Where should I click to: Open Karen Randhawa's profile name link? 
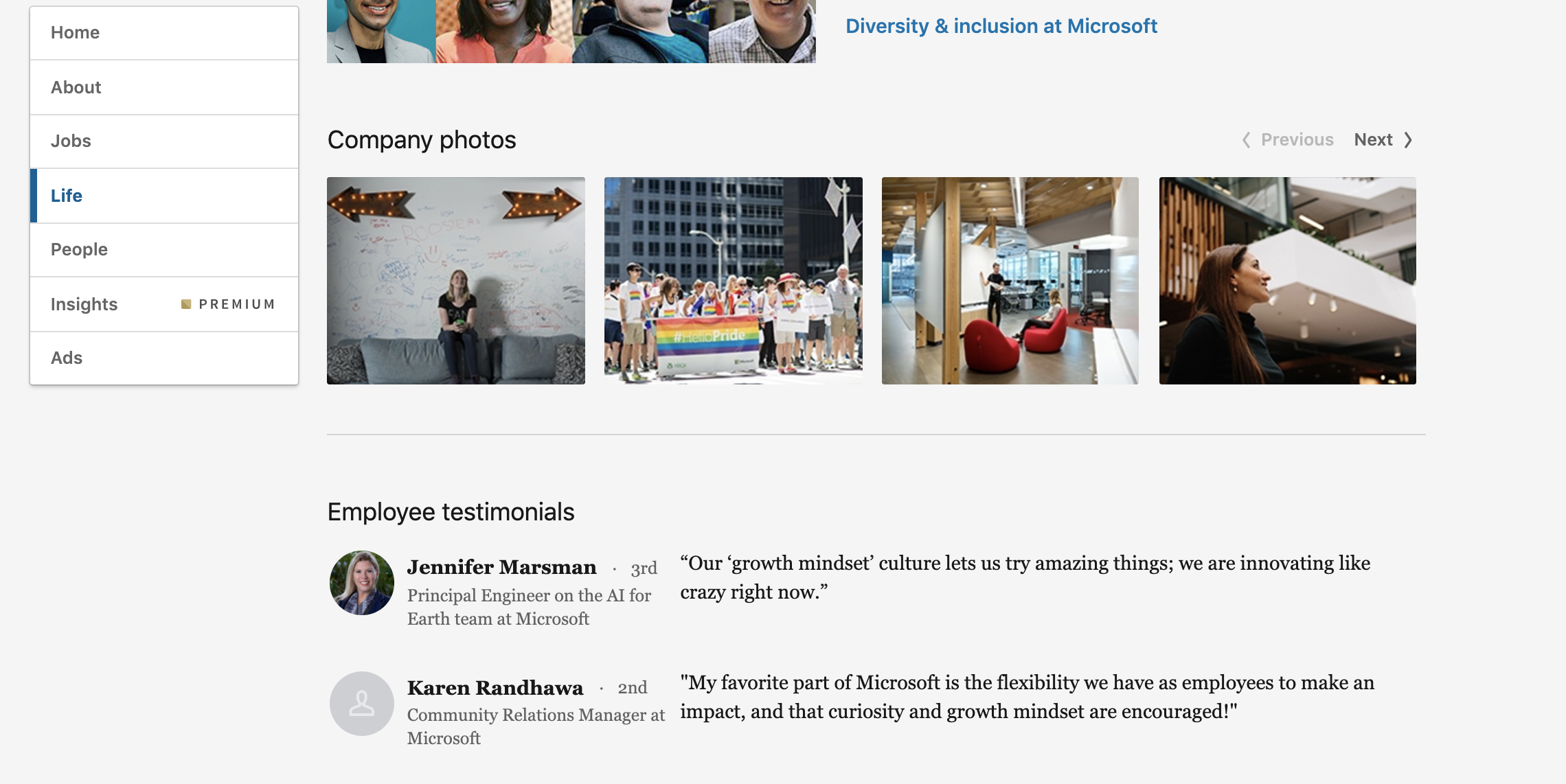495,688
